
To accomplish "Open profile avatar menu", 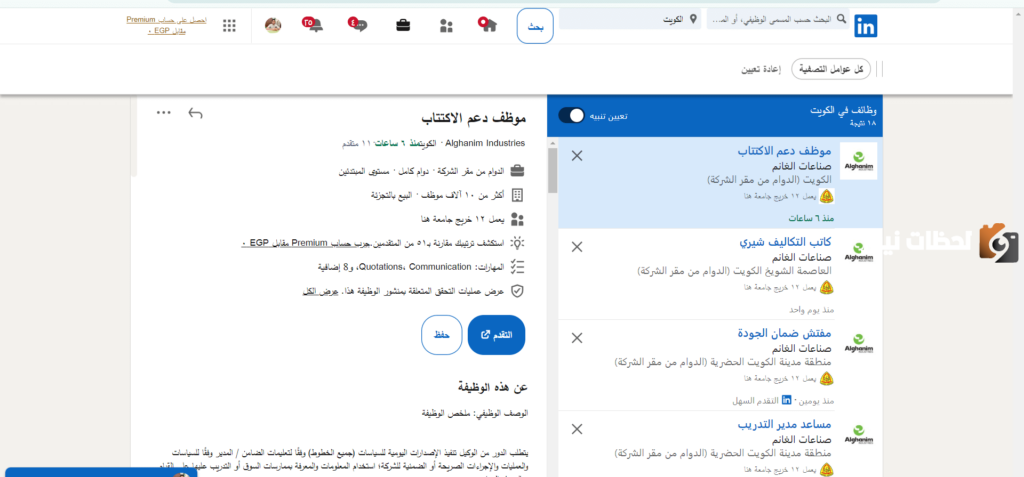I will point(273,25).
